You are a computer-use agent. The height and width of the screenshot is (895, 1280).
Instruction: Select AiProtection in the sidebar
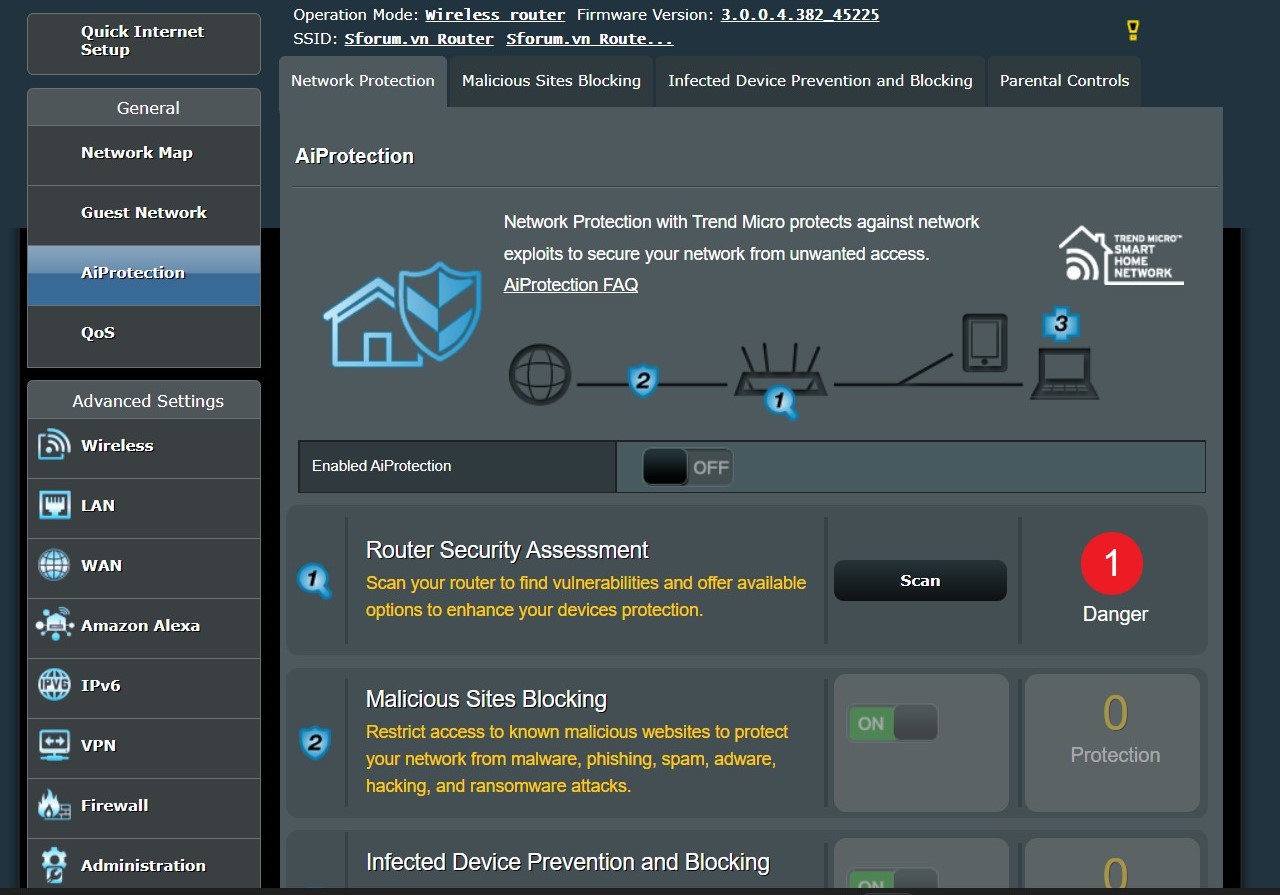144,275
